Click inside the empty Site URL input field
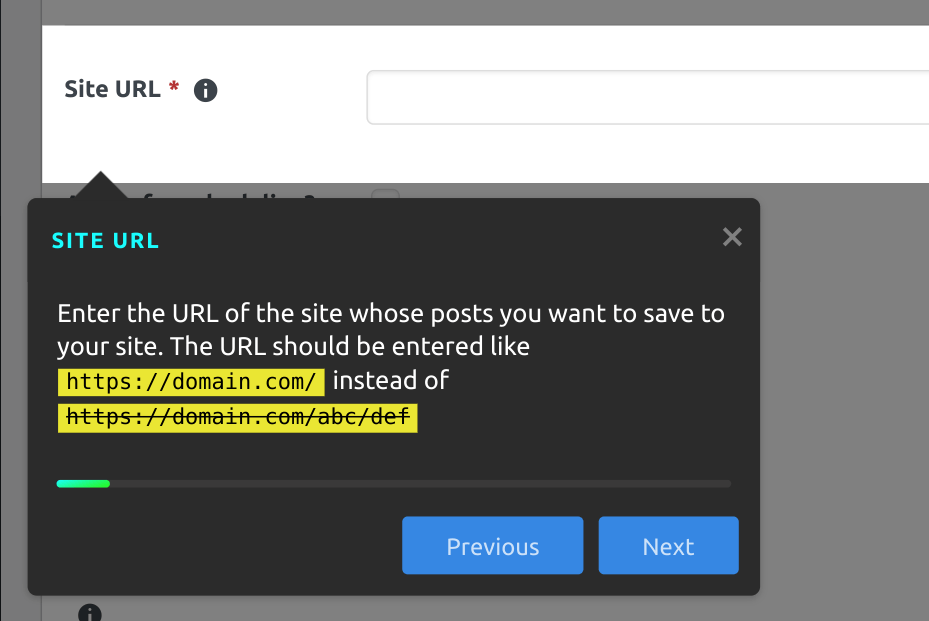929x621 pixels. [650, 97]
